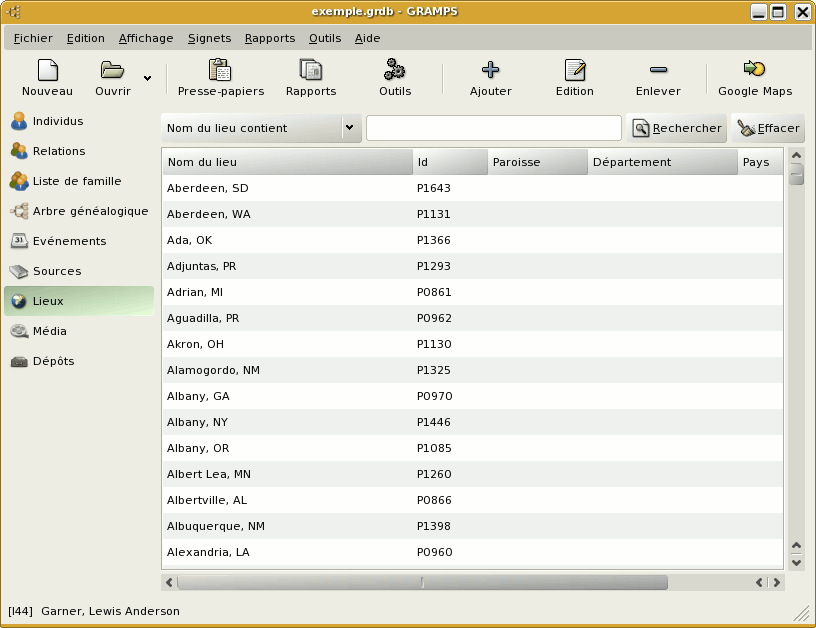
Task: Show the Evénements view in sidebar
Action: click(x=69, y=242)
